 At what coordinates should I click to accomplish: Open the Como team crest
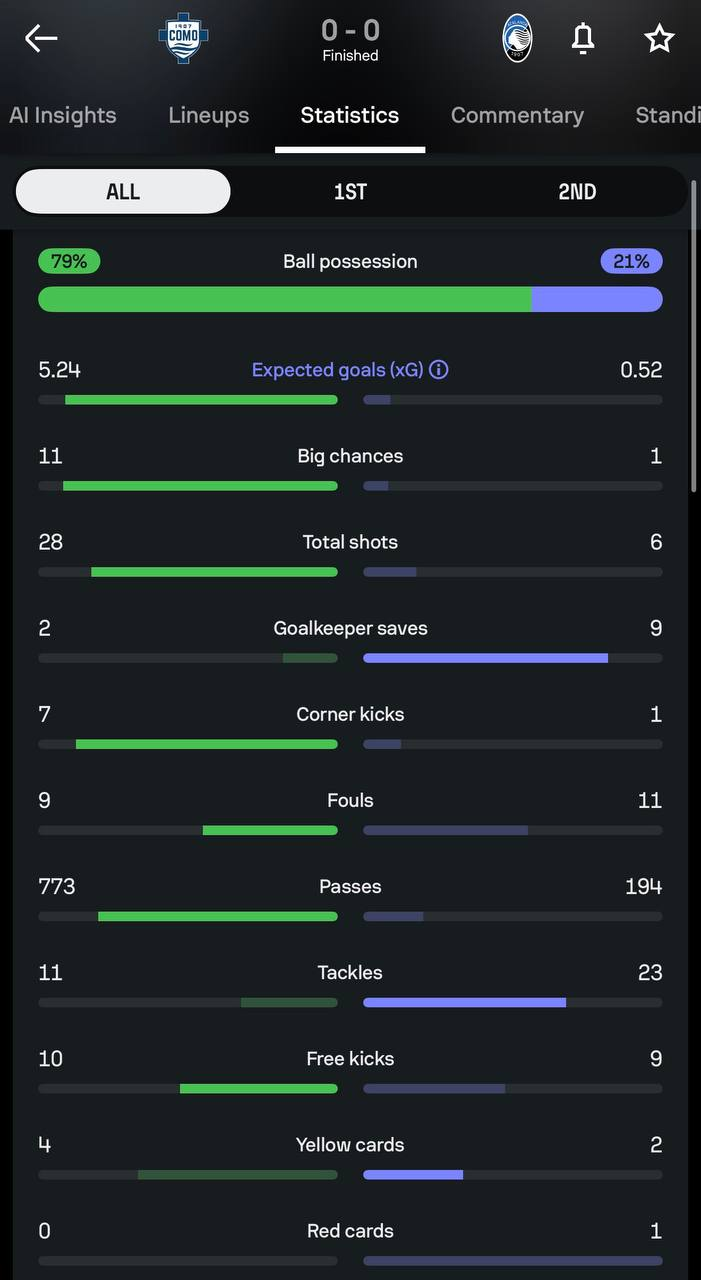[183, 38]
